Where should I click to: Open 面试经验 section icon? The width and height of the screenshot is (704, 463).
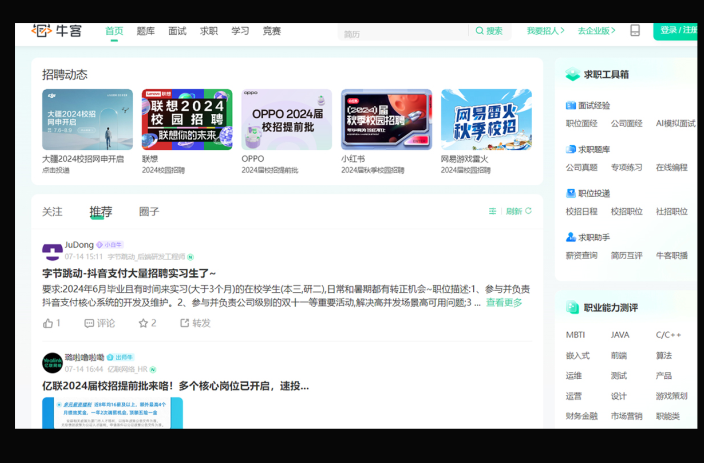pos(571,106)
